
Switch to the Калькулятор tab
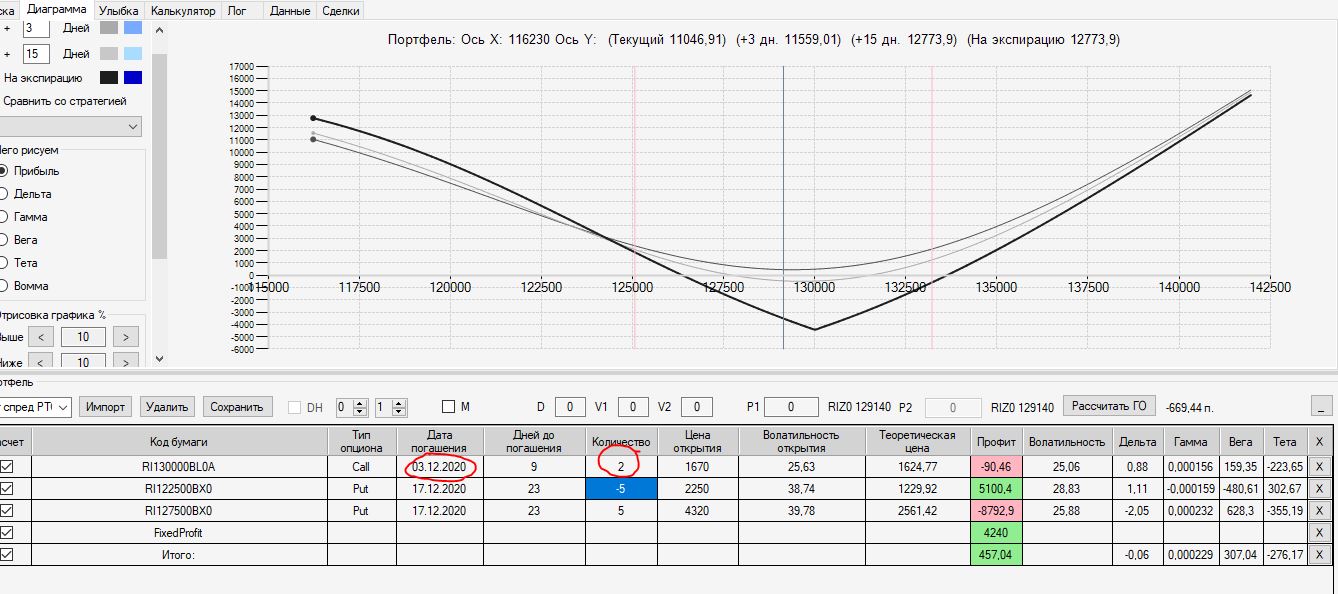182,11
